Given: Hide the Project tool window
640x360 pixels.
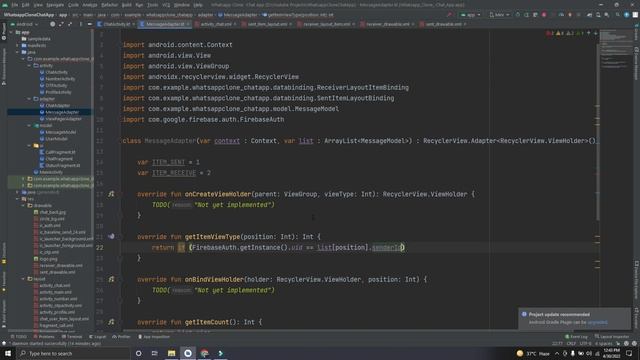Looking at the screenshot, I should coord(89,24).
